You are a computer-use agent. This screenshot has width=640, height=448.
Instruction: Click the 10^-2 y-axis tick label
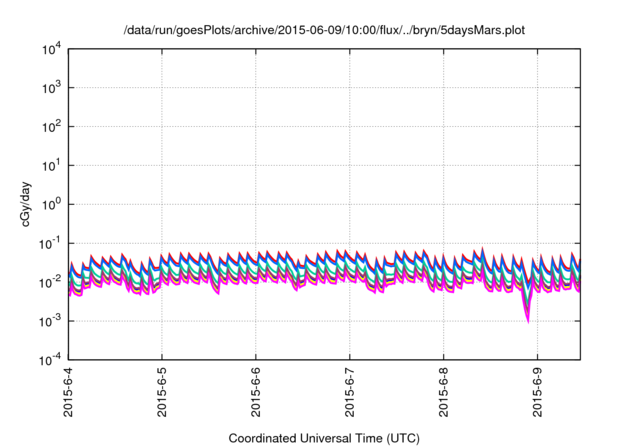coord(50,282)
